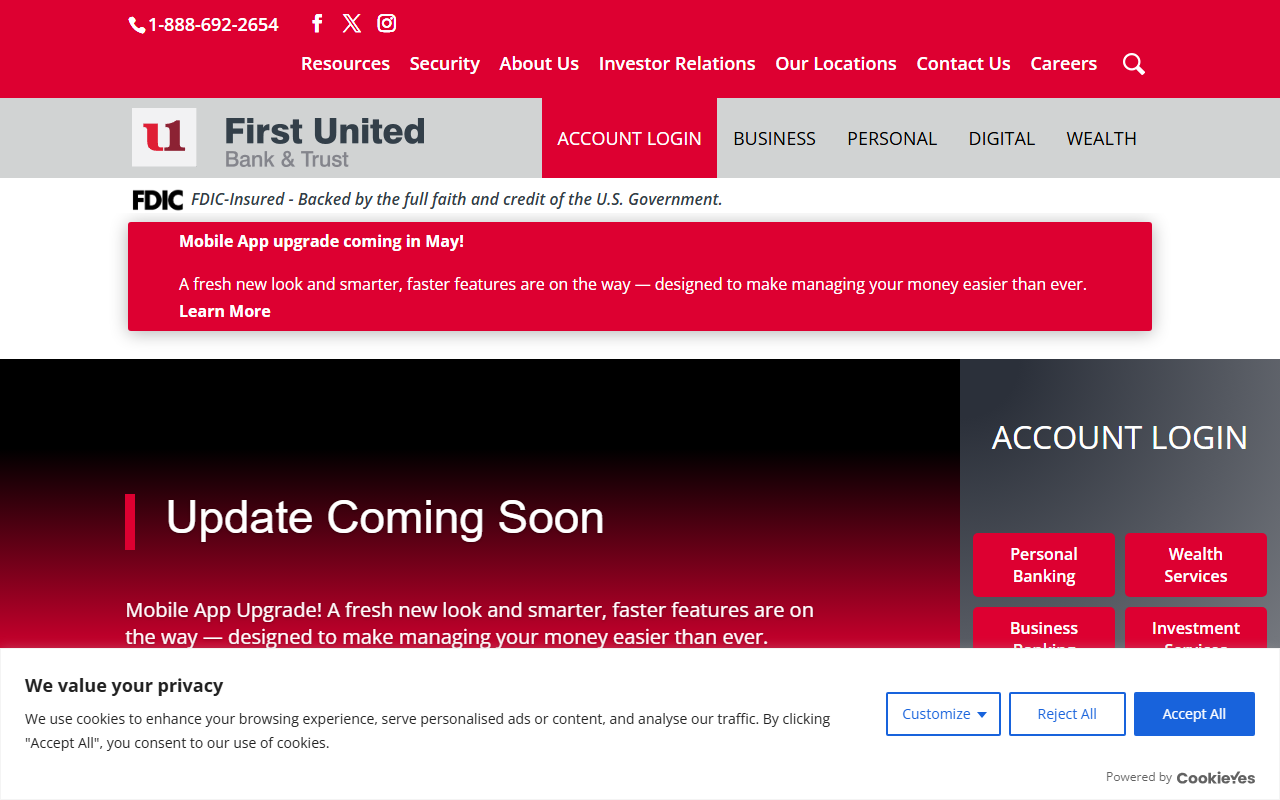Visit the Careers page
This screenshot has height=800, width=1280.
(1064, 63)
